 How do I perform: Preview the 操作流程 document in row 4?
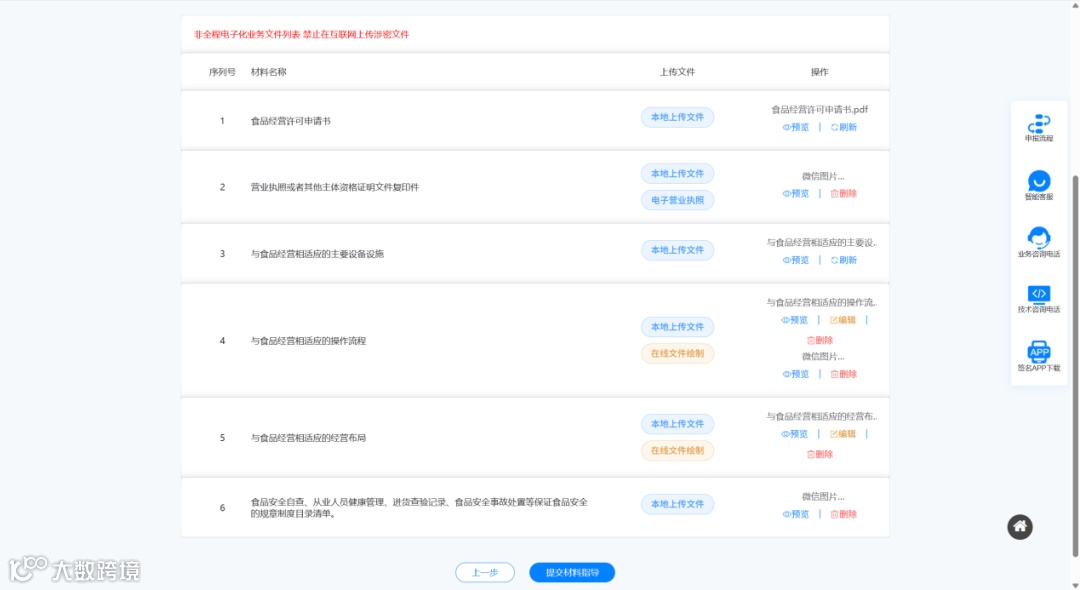pyautogui.click(x=794, y=320)
